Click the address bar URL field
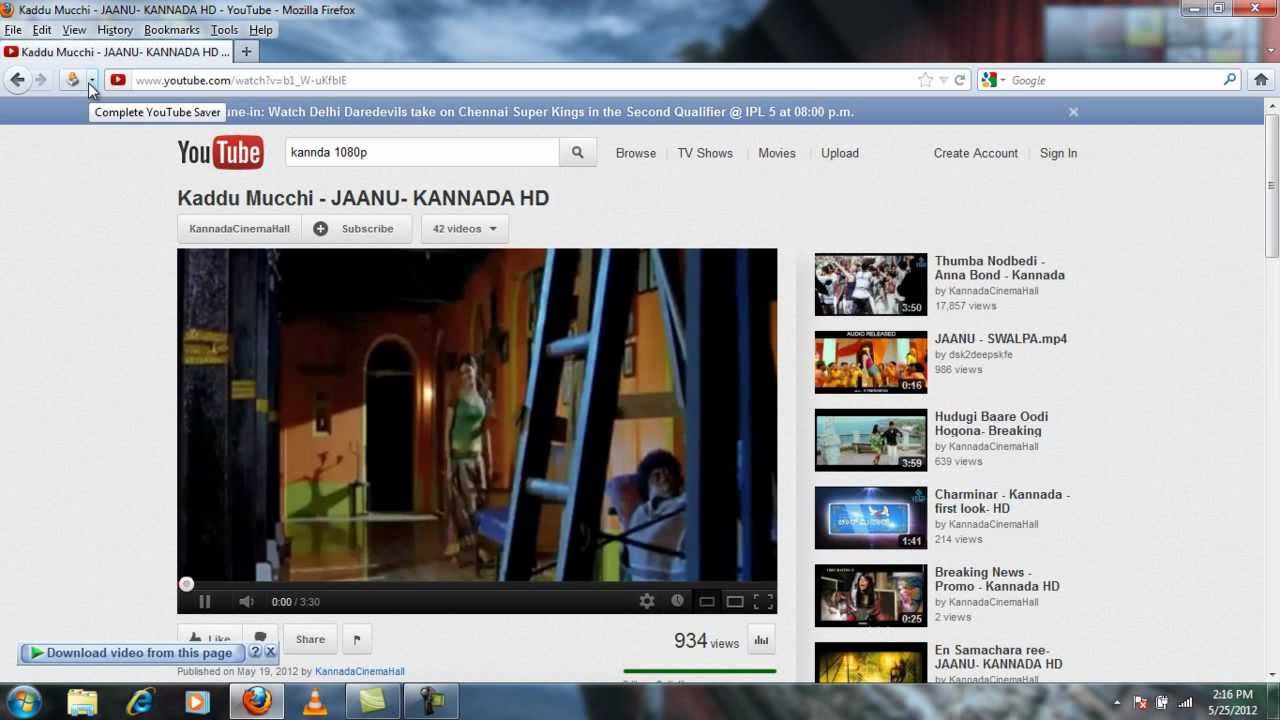Screen dimensions: 1280x720 (520, 80)
